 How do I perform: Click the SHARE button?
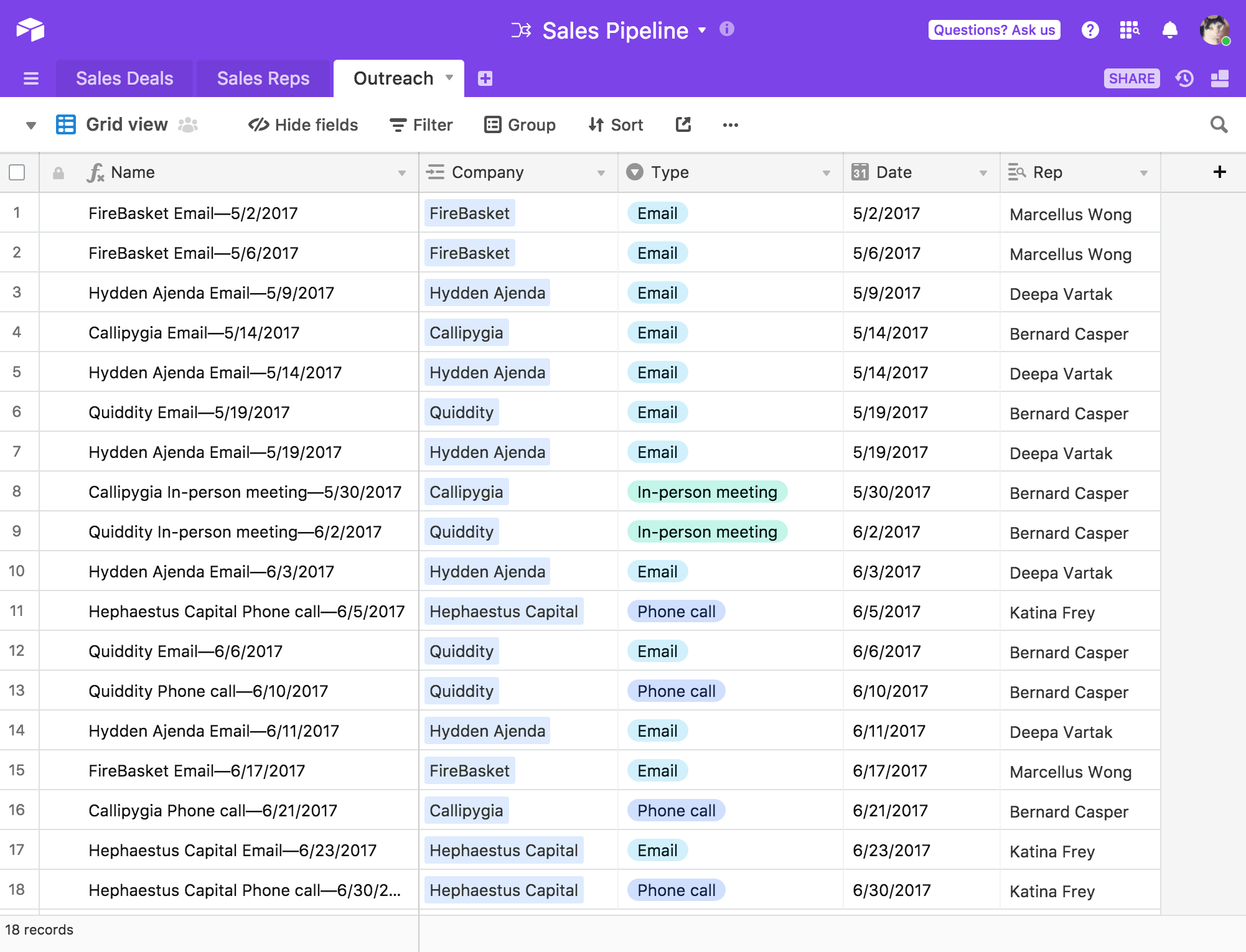[1131, 78]
